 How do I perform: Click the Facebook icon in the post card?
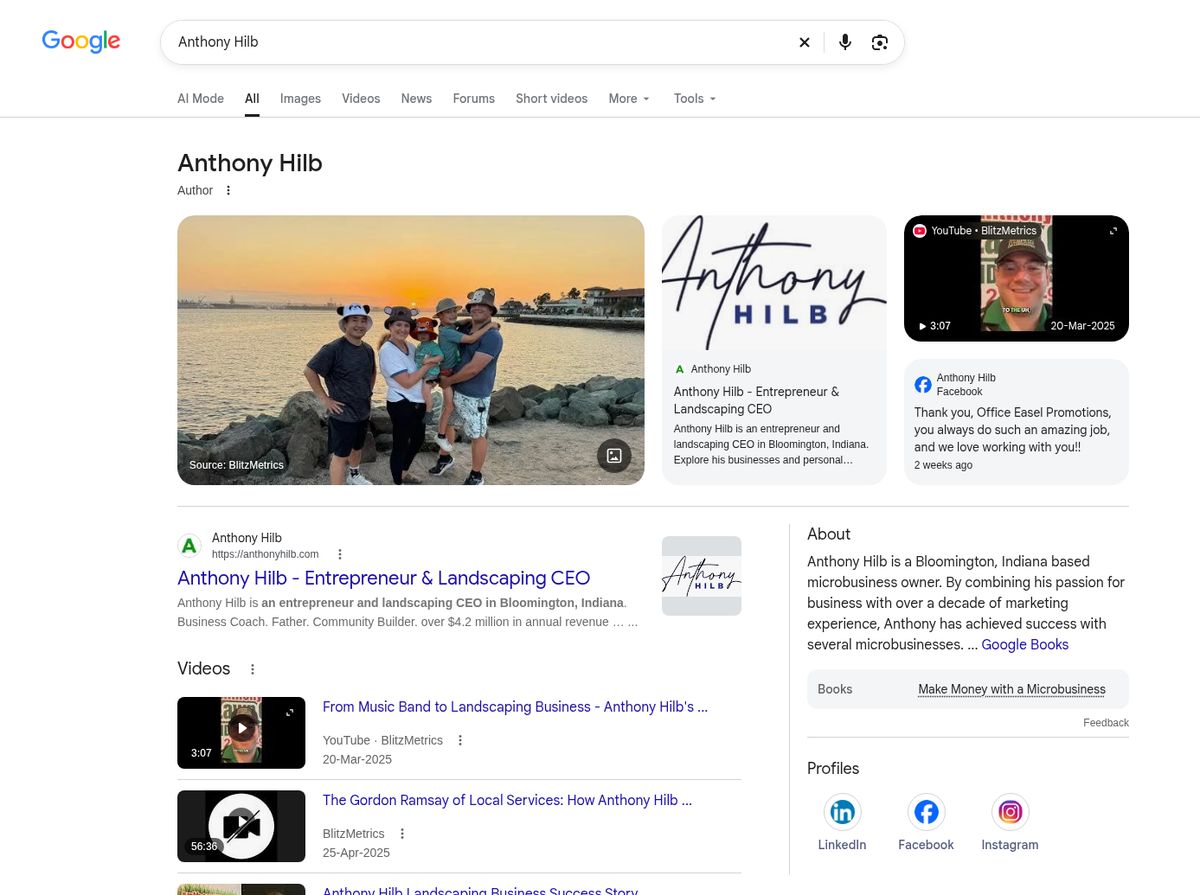(923, 385)
